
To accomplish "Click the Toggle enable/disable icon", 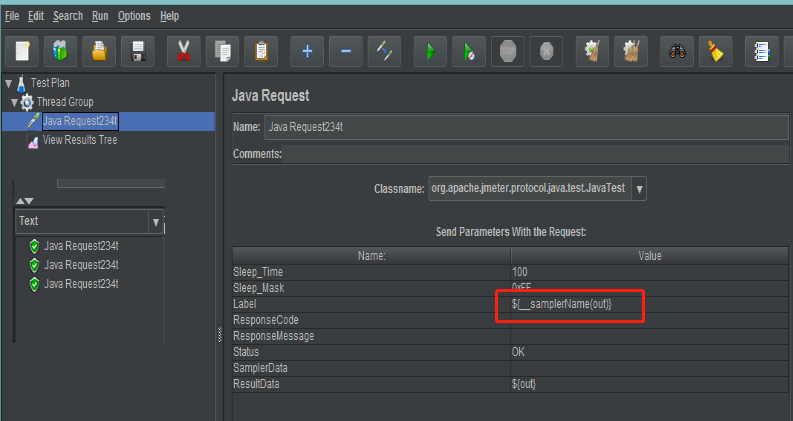I will click(x=384, y=51).
